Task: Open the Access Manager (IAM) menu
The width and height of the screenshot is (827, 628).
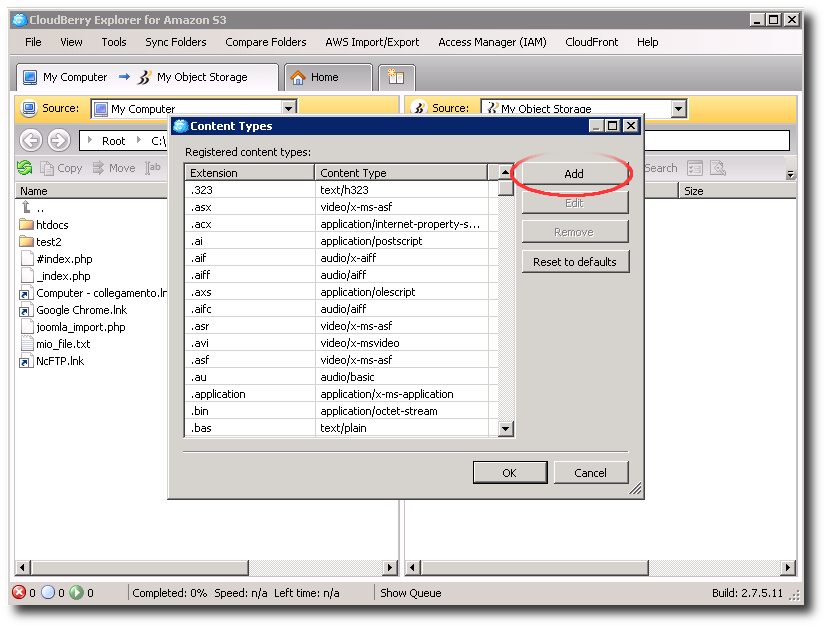Action: 492,42
